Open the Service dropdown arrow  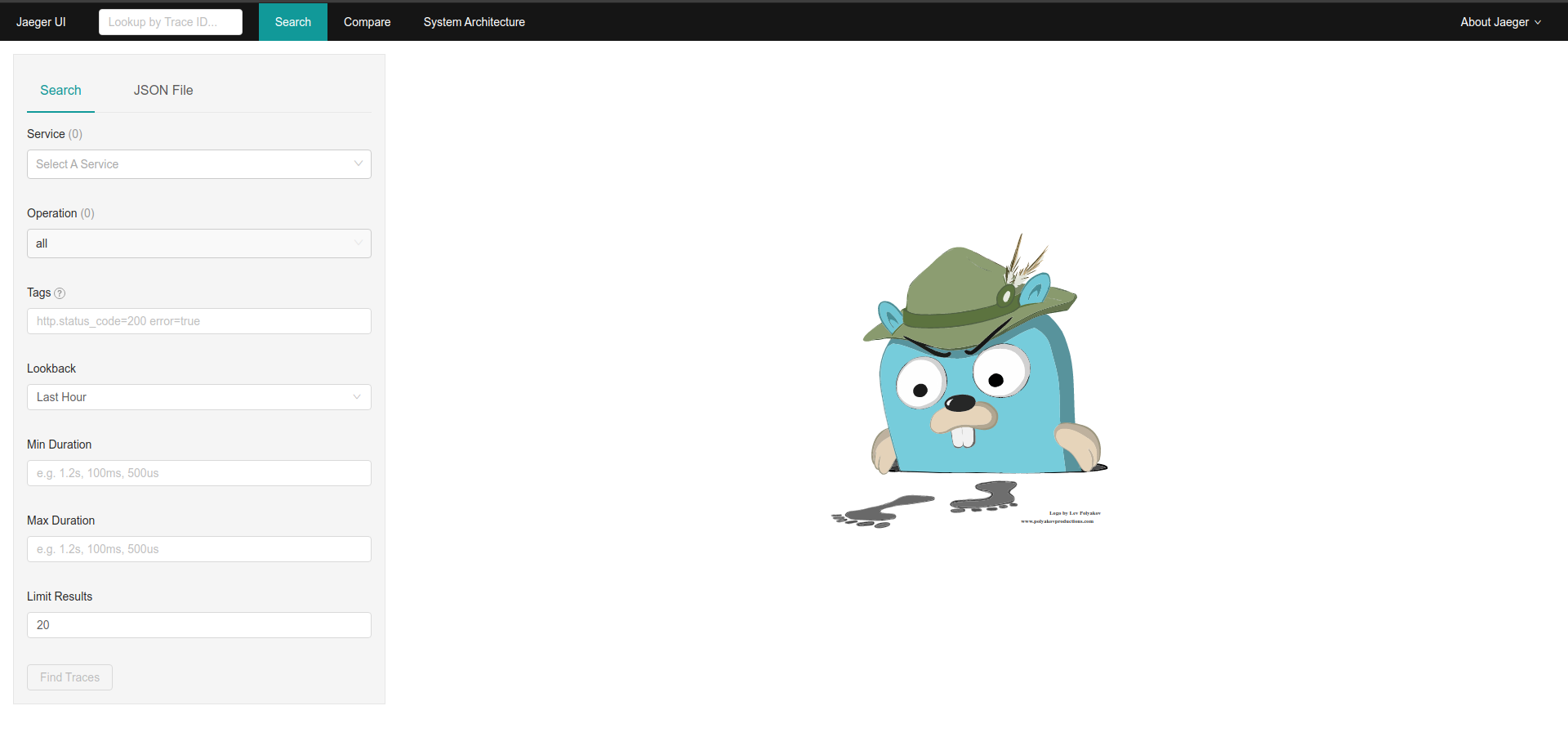click(358, 164)
